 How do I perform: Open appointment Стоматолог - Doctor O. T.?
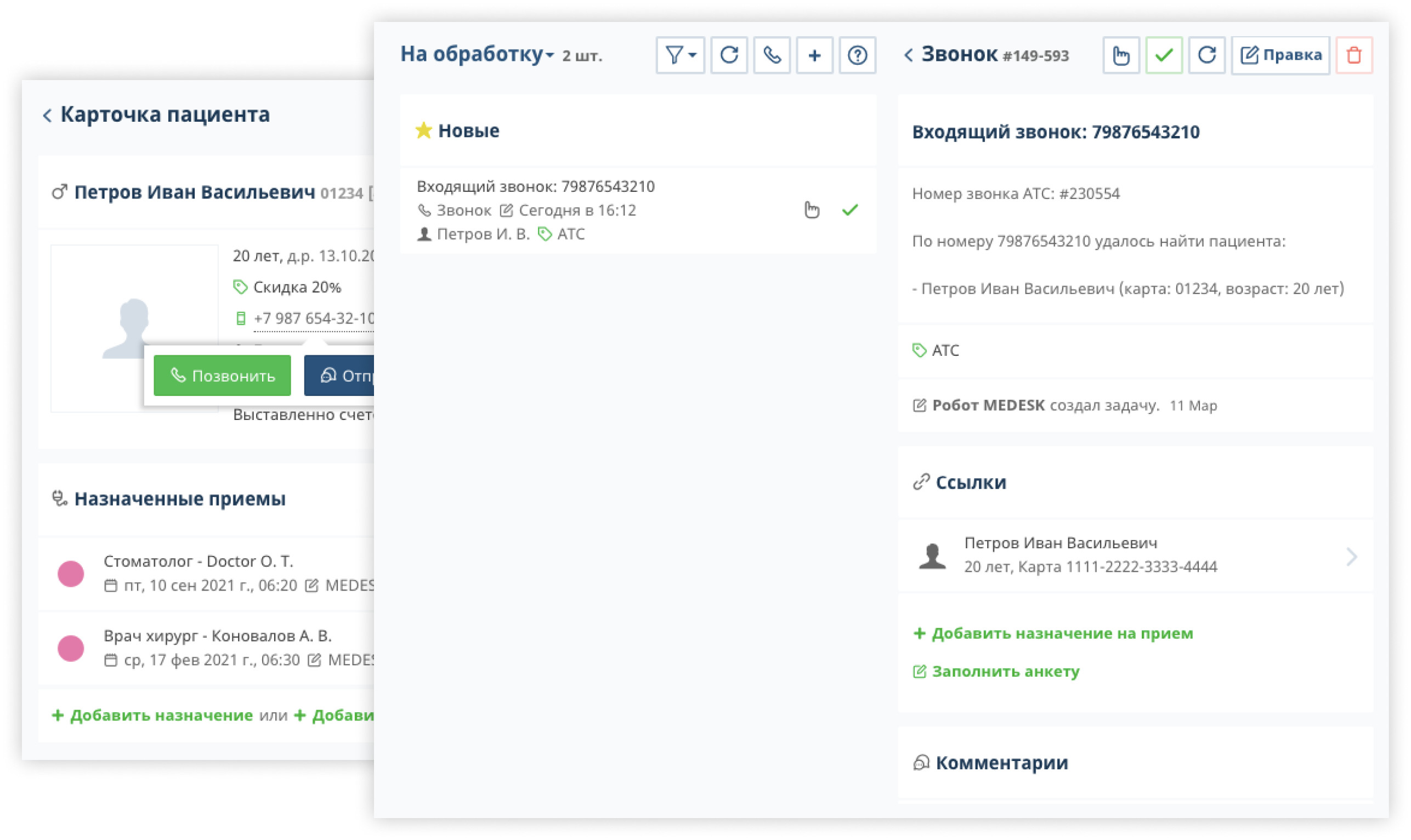coord(207,573)
